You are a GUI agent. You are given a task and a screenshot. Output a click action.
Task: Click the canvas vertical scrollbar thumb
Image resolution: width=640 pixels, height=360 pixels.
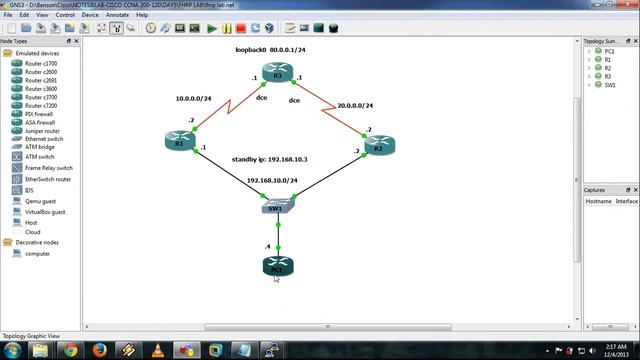(x=577, y=180)
